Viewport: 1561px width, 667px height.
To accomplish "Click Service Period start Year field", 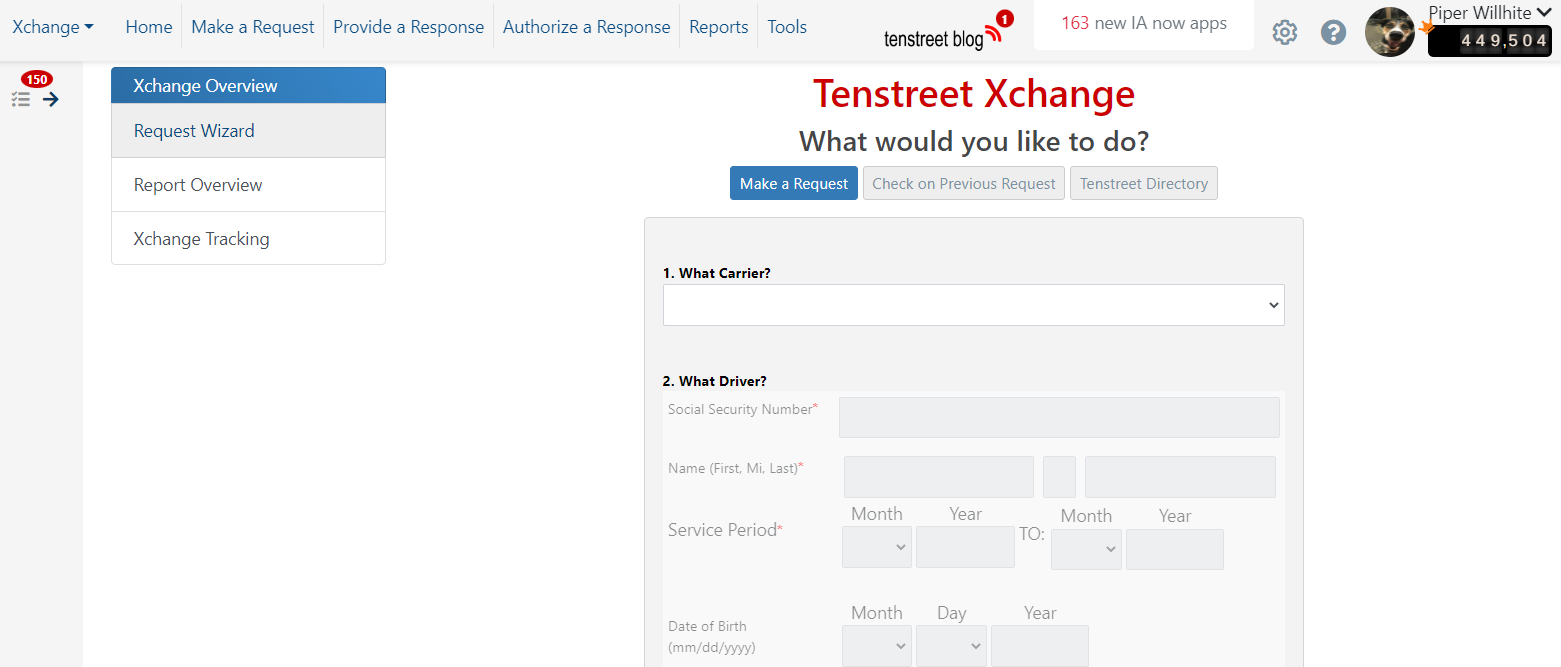I will [965, 547].
